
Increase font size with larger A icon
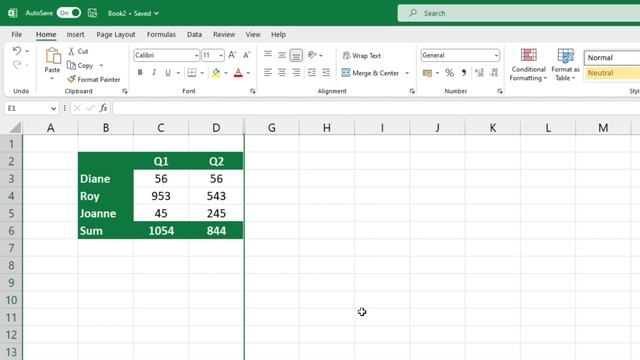tap(232, 55)
